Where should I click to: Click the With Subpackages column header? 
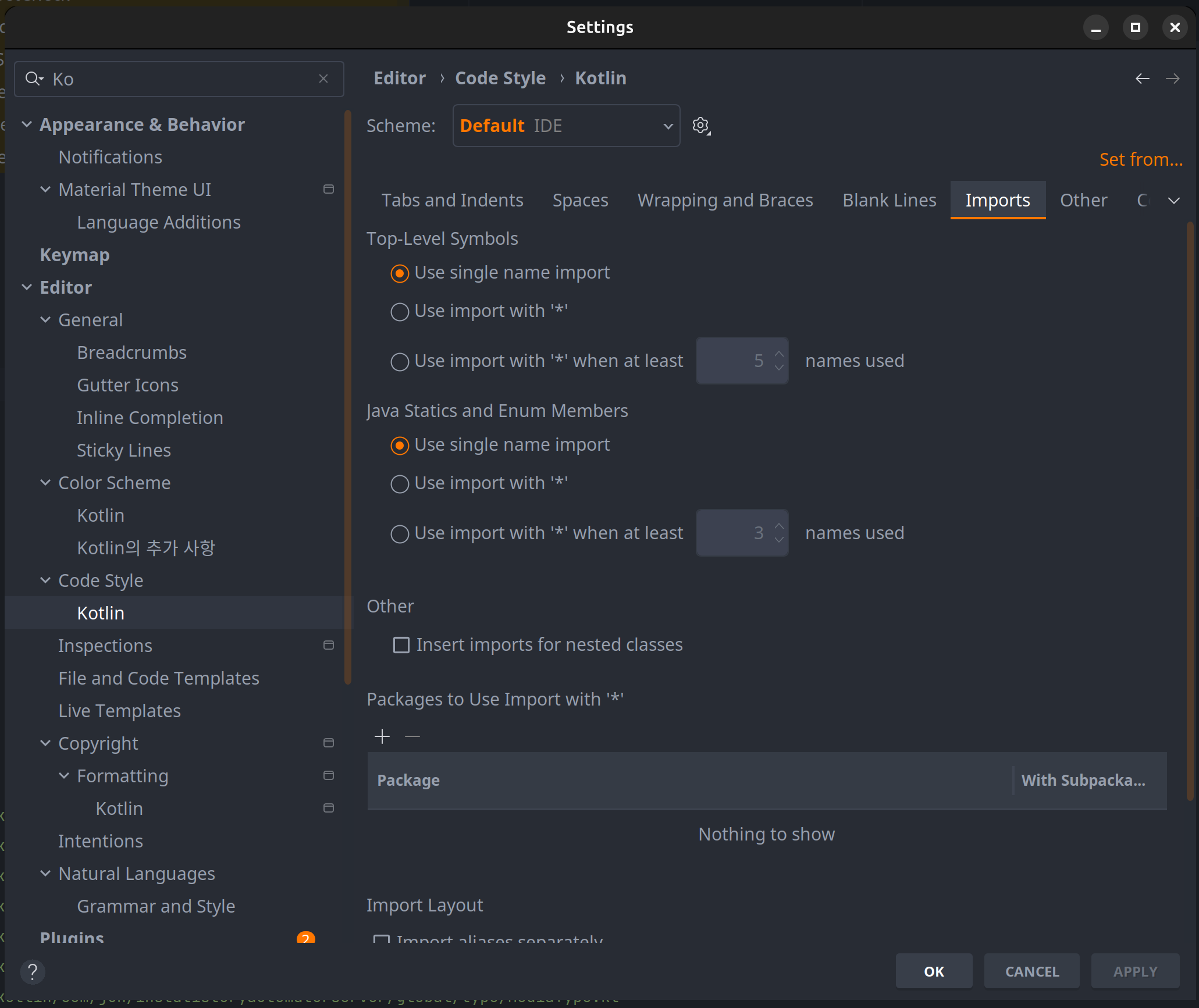[x=1090, y=780]
